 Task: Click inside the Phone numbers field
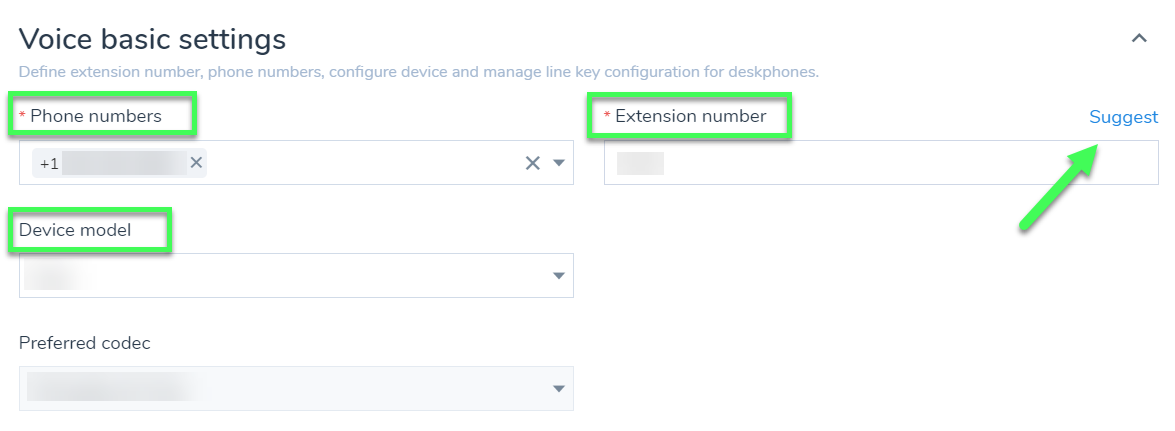click(297, 163)
